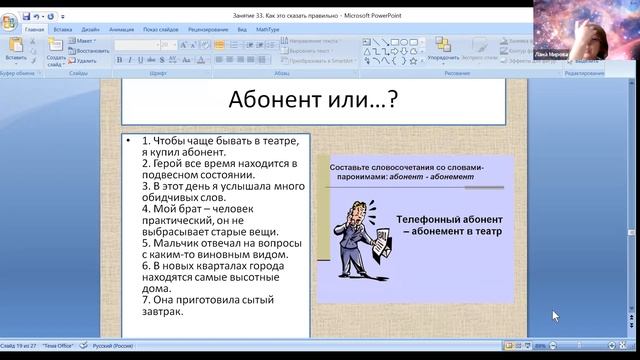The height and width of the screenshot is (360, 640).
Task: Open the Показ слайдов ribbon tab
Action: tap(160, 29)
